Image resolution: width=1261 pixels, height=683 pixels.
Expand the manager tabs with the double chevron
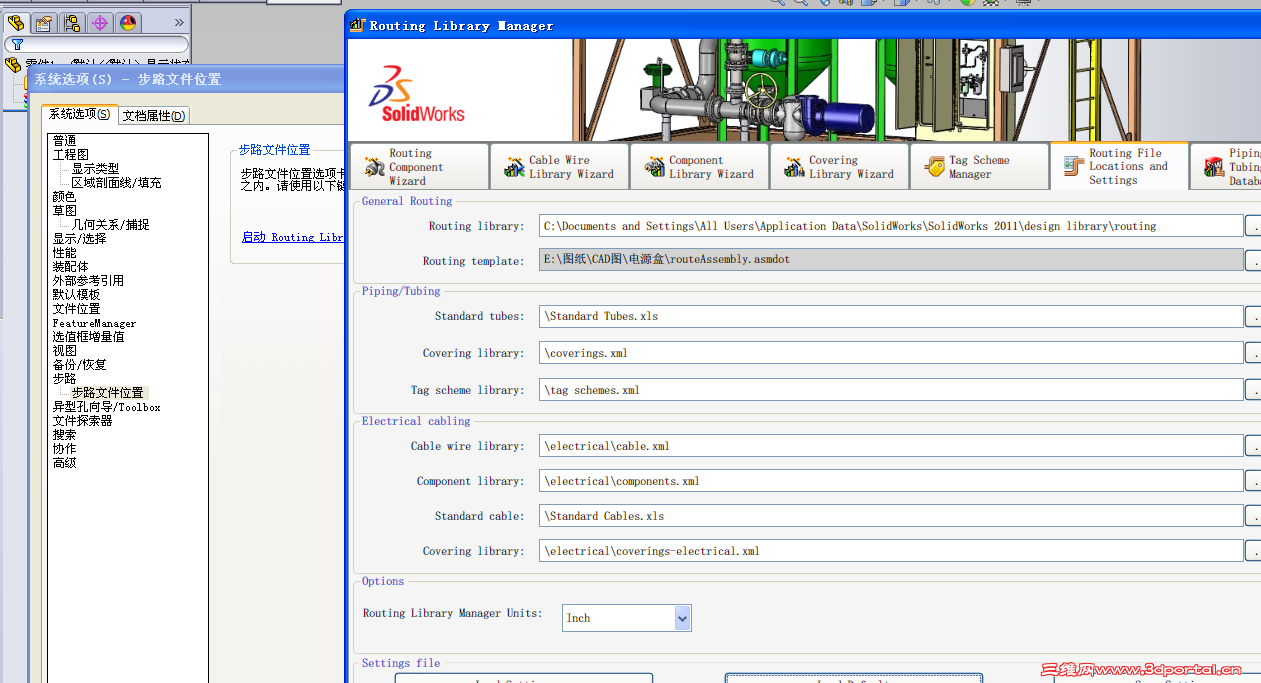pos(178,22)
